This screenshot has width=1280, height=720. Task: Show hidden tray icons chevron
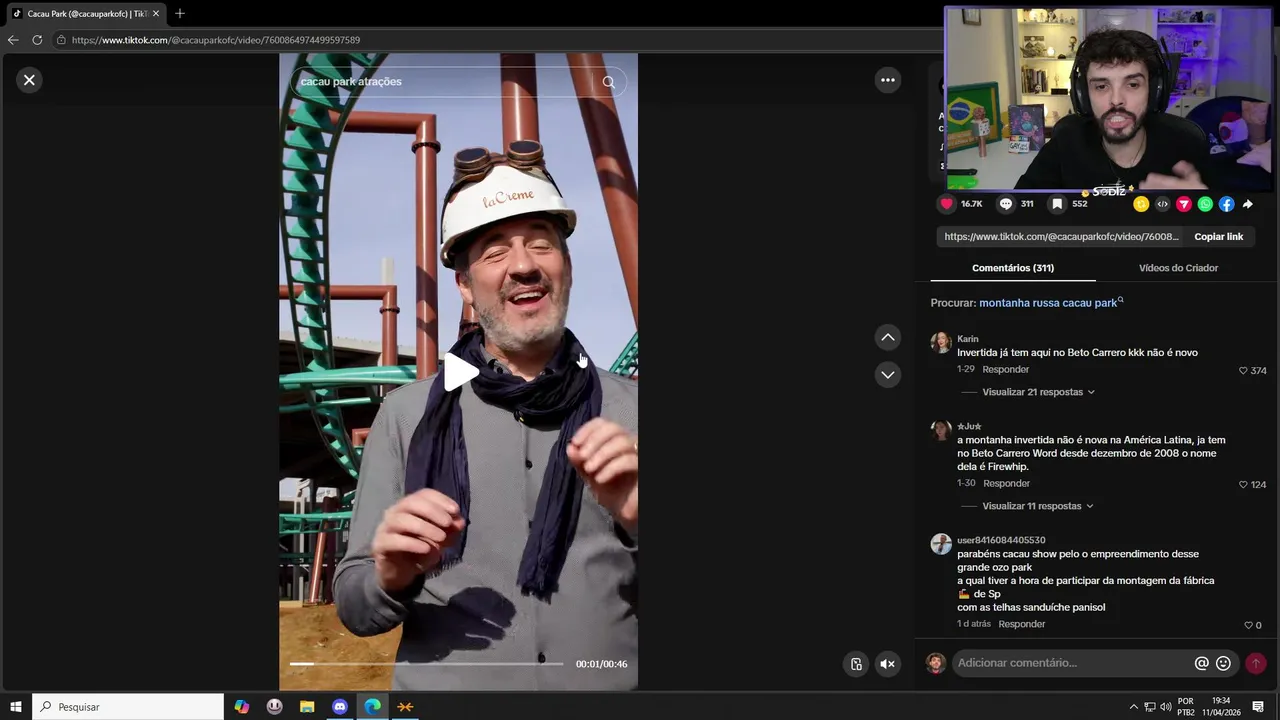[x=1133, y=707]
